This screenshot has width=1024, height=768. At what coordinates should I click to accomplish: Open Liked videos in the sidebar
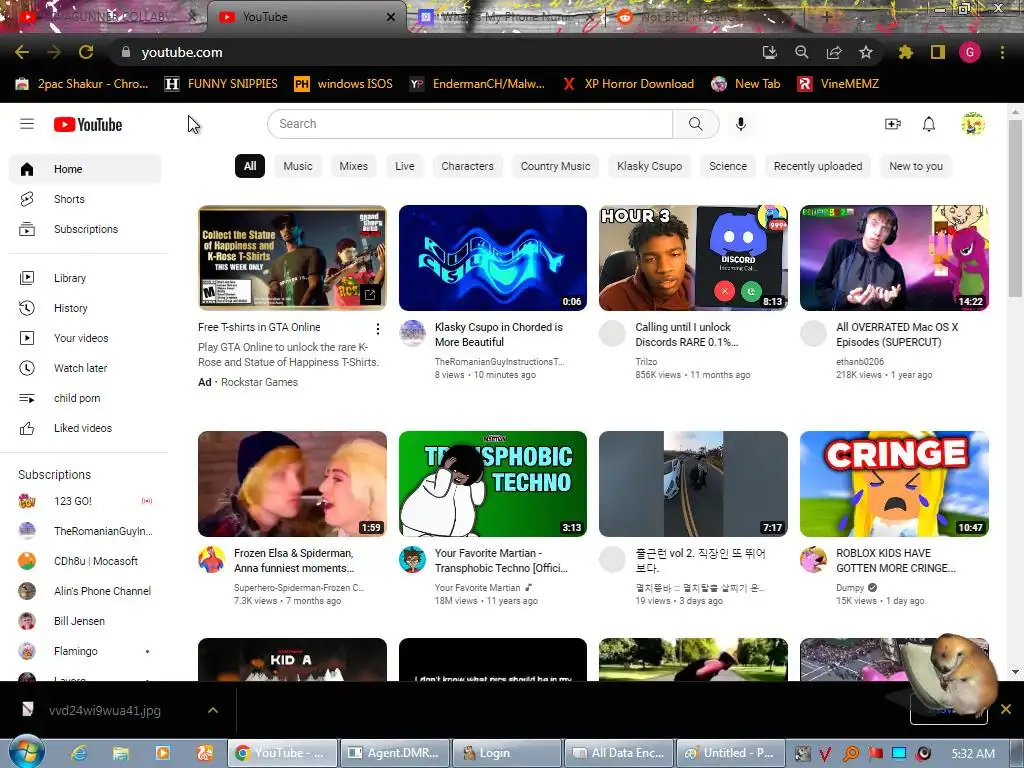pyautogui.click(x=85, y=428)
